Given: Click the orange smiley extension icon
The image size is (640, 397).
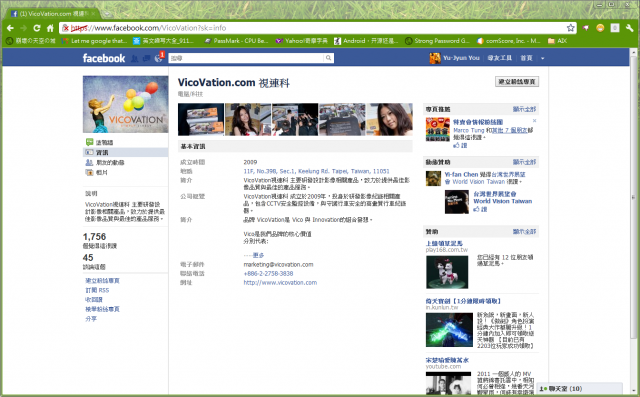Looking at the screenshot, I should point(600,28).
